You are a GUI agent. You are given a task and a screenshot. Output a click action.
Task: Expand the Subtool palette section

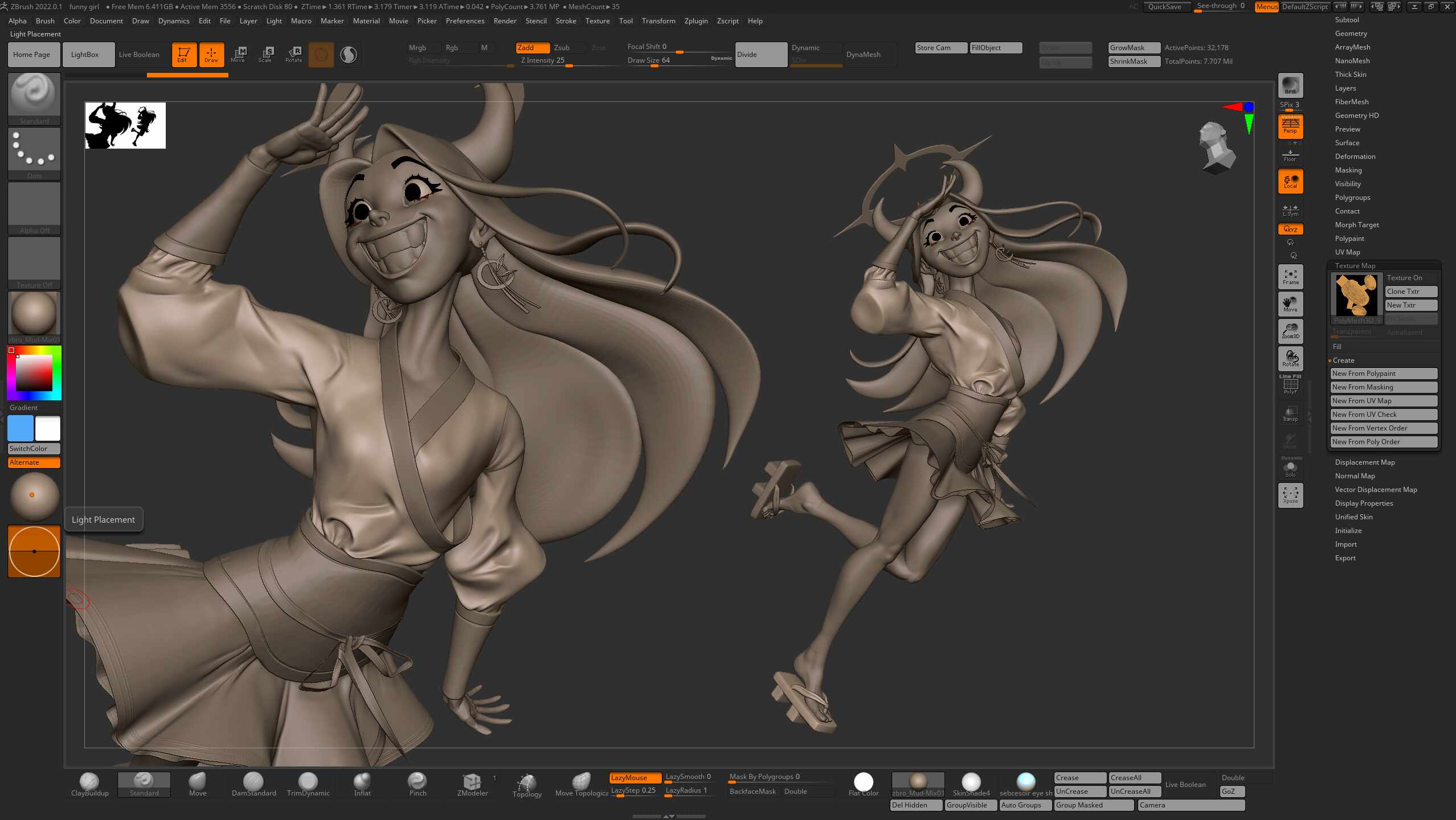tap(1347, 20)
